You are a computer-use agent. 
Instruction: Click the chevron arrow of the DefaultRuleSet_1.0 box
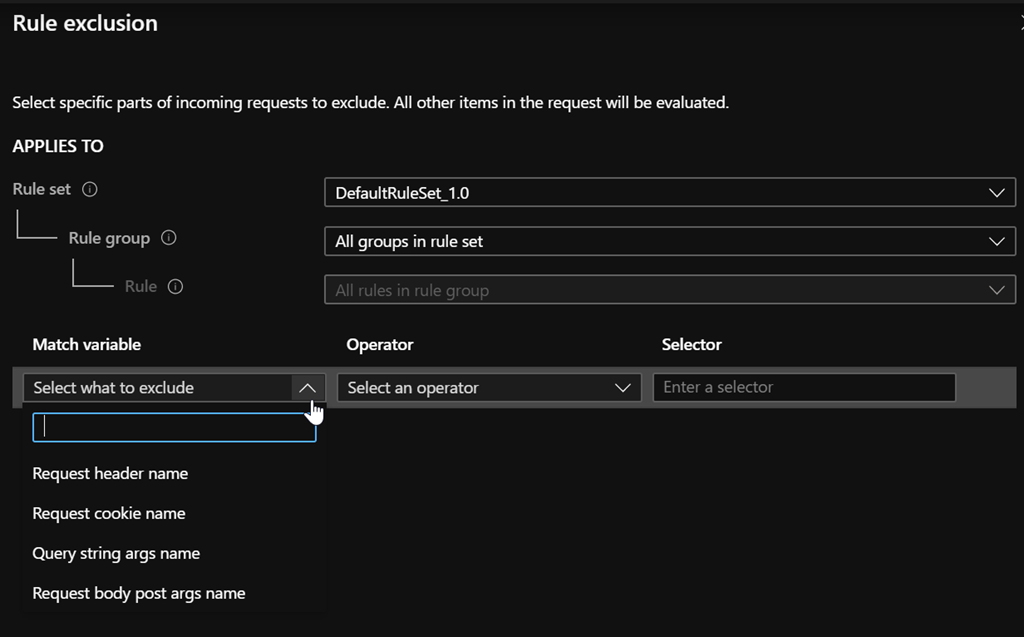pyautogui.click(x=996, y=193)
